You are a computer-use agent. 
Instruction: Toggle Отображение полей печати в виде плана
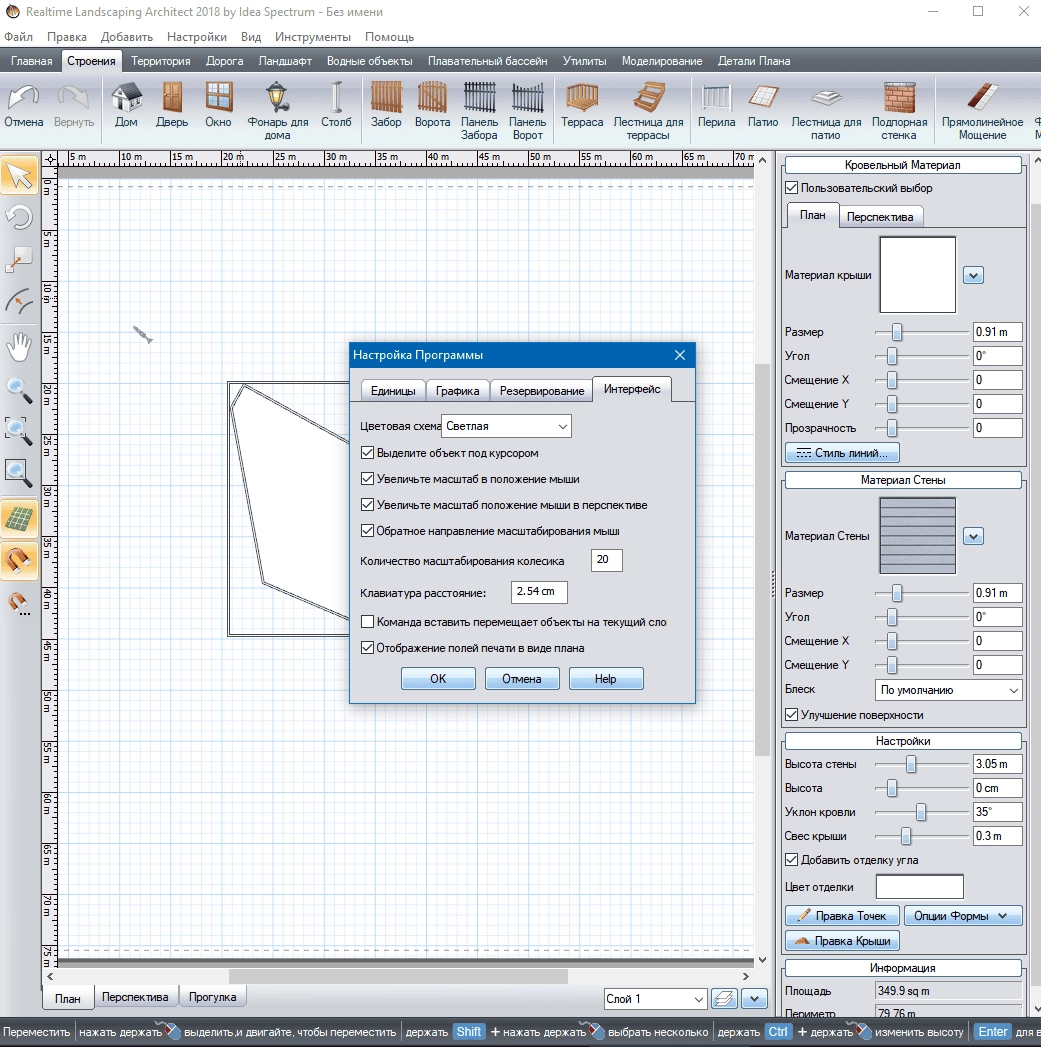[367, 648]
